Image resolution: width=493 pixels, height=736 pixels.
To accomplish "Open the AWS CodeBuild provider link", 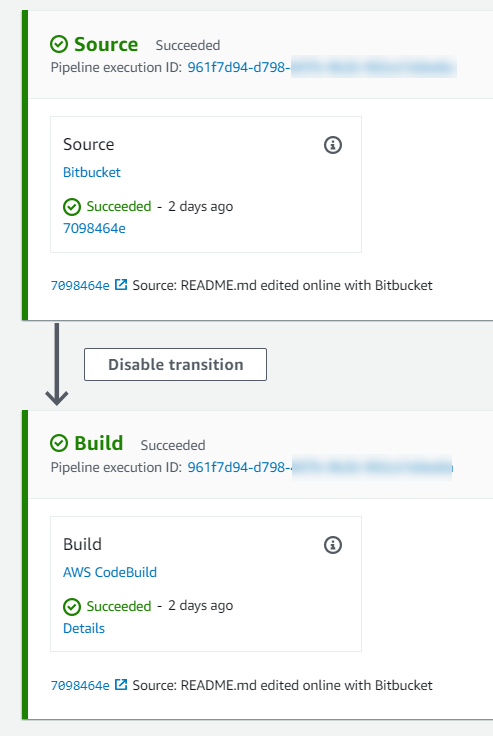I will click(110, 572).
